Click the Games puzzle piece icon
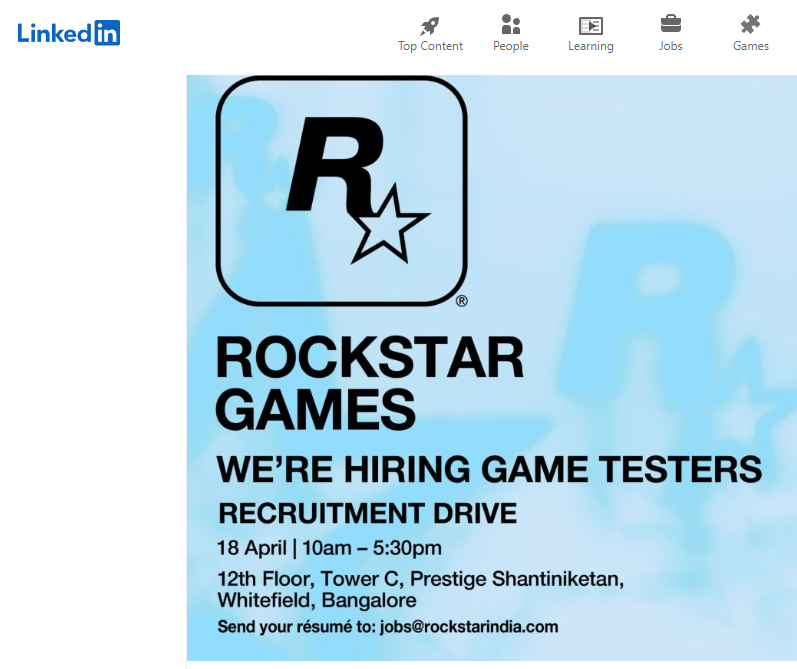797x669 pixels. (750, 25)
